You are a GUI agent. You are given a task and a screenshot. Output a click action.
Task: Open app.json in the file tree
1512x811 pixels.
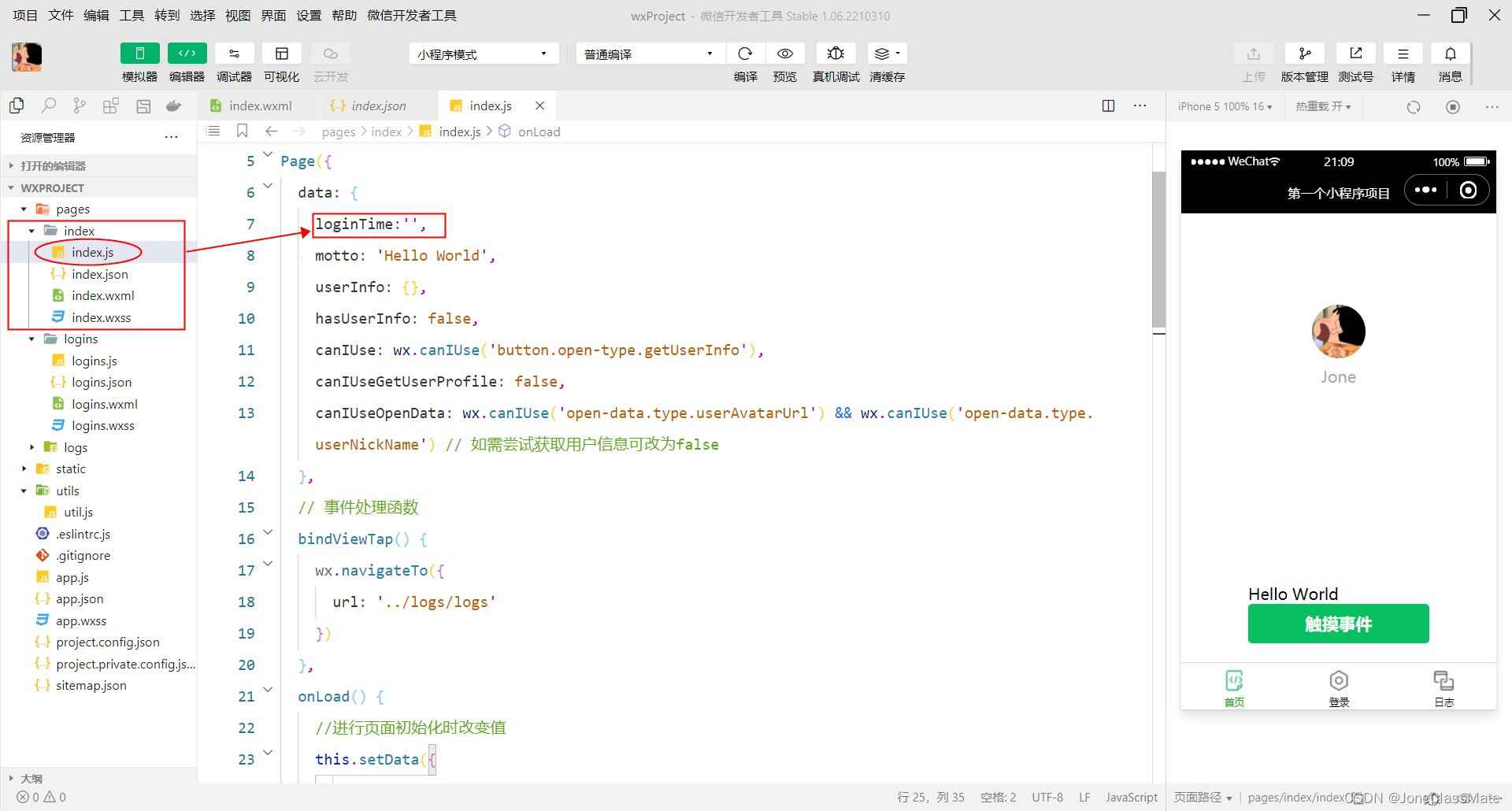pyautogui.click(x=79, y=599)
